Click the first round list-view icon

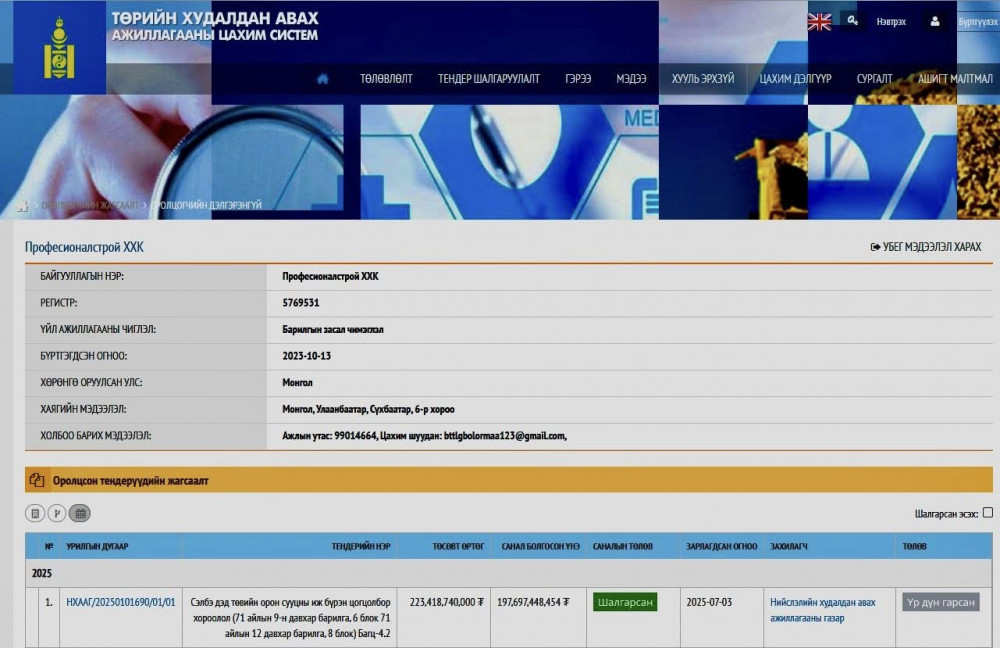coord(35,513)
